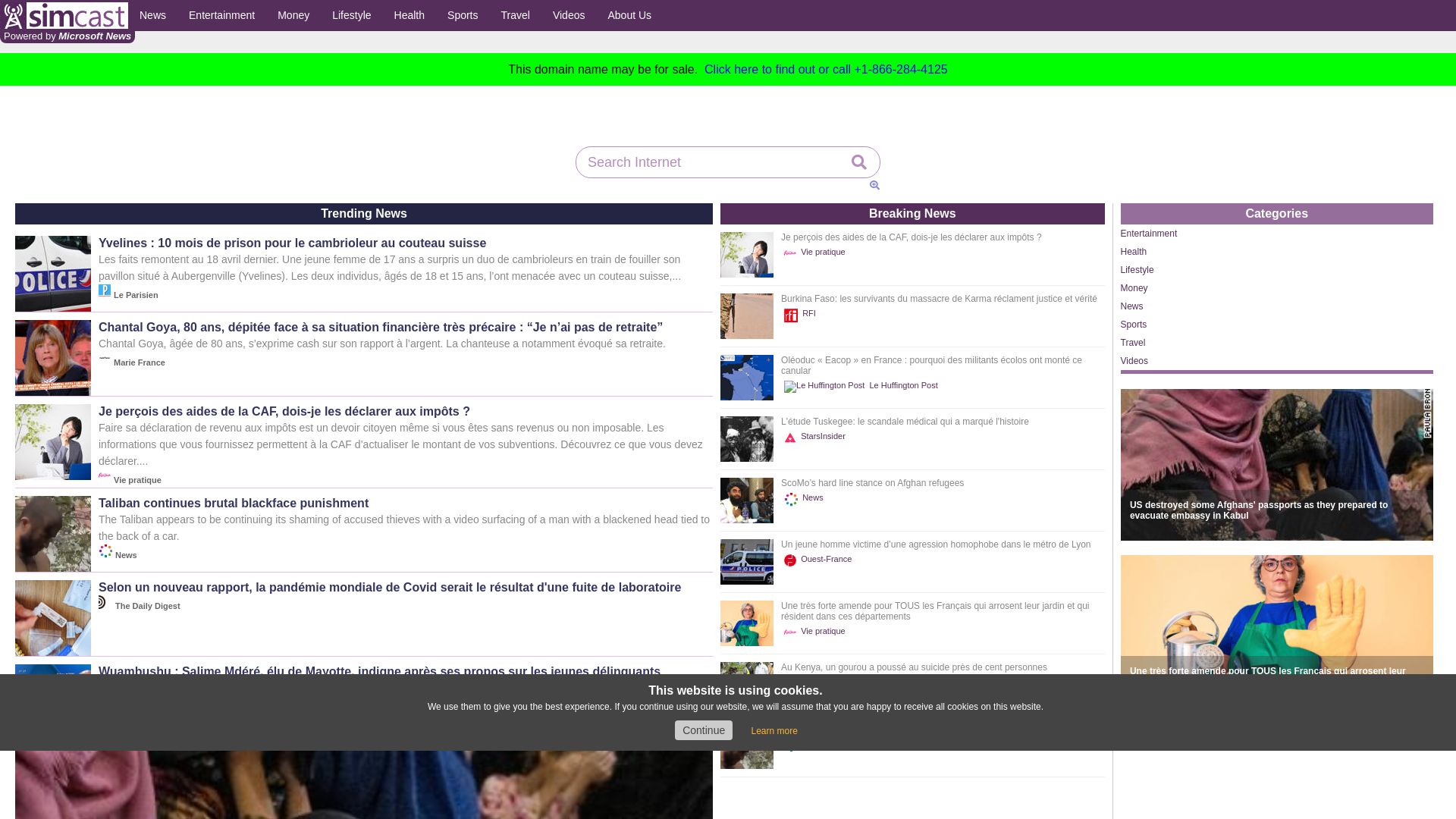Open Afghans' passports featured image card
Image resolution: width=1456 pixels, height=819 pixels.
point(1276,465)
